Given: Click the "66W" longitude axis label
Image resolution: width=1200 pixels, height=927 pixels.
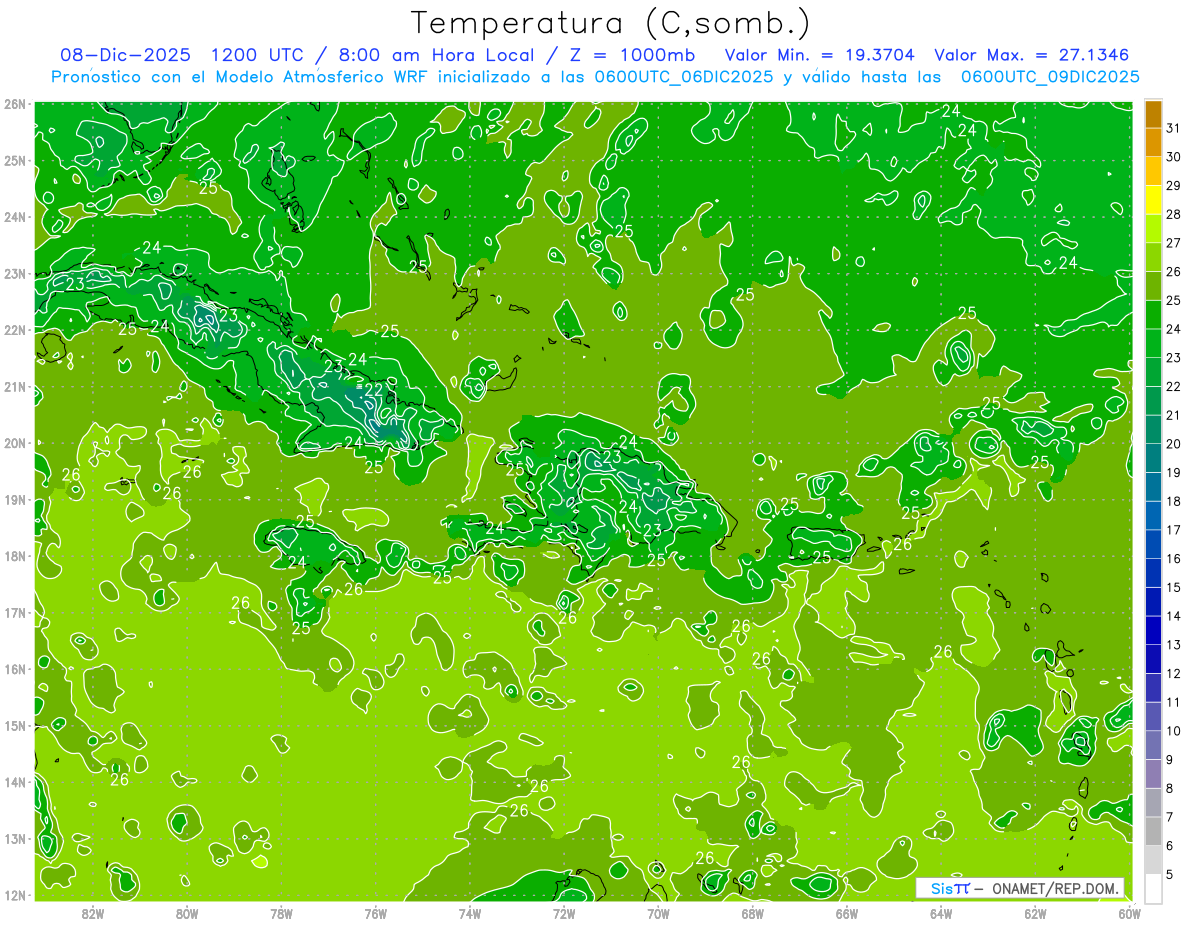Looking at the screenshot, I should [x=847, y=913].
